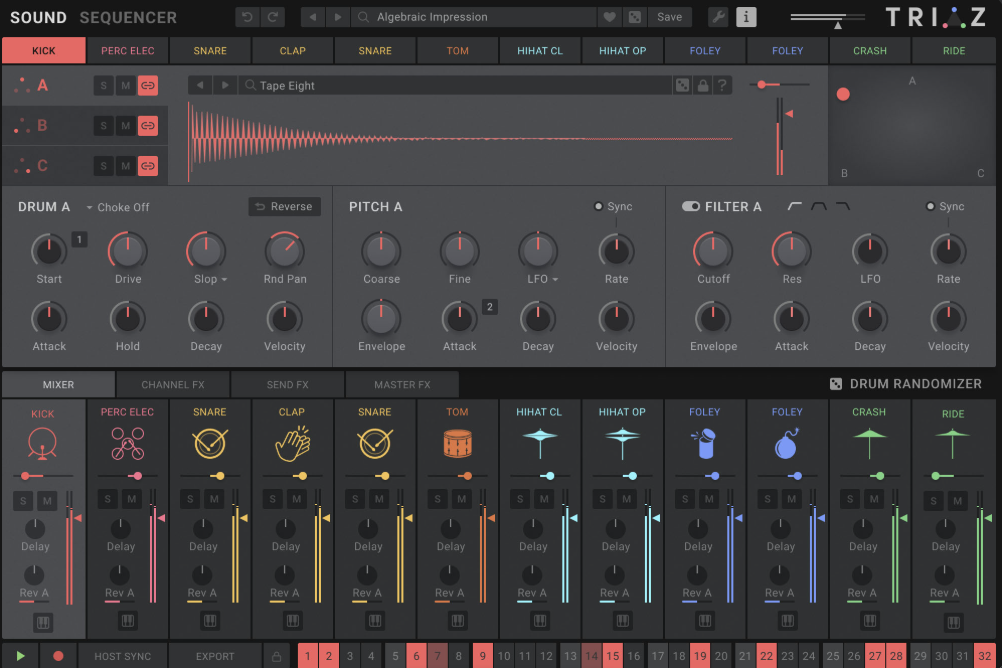Click the EXPORT button
1002x668 pixels.
[x=215, y=656]
